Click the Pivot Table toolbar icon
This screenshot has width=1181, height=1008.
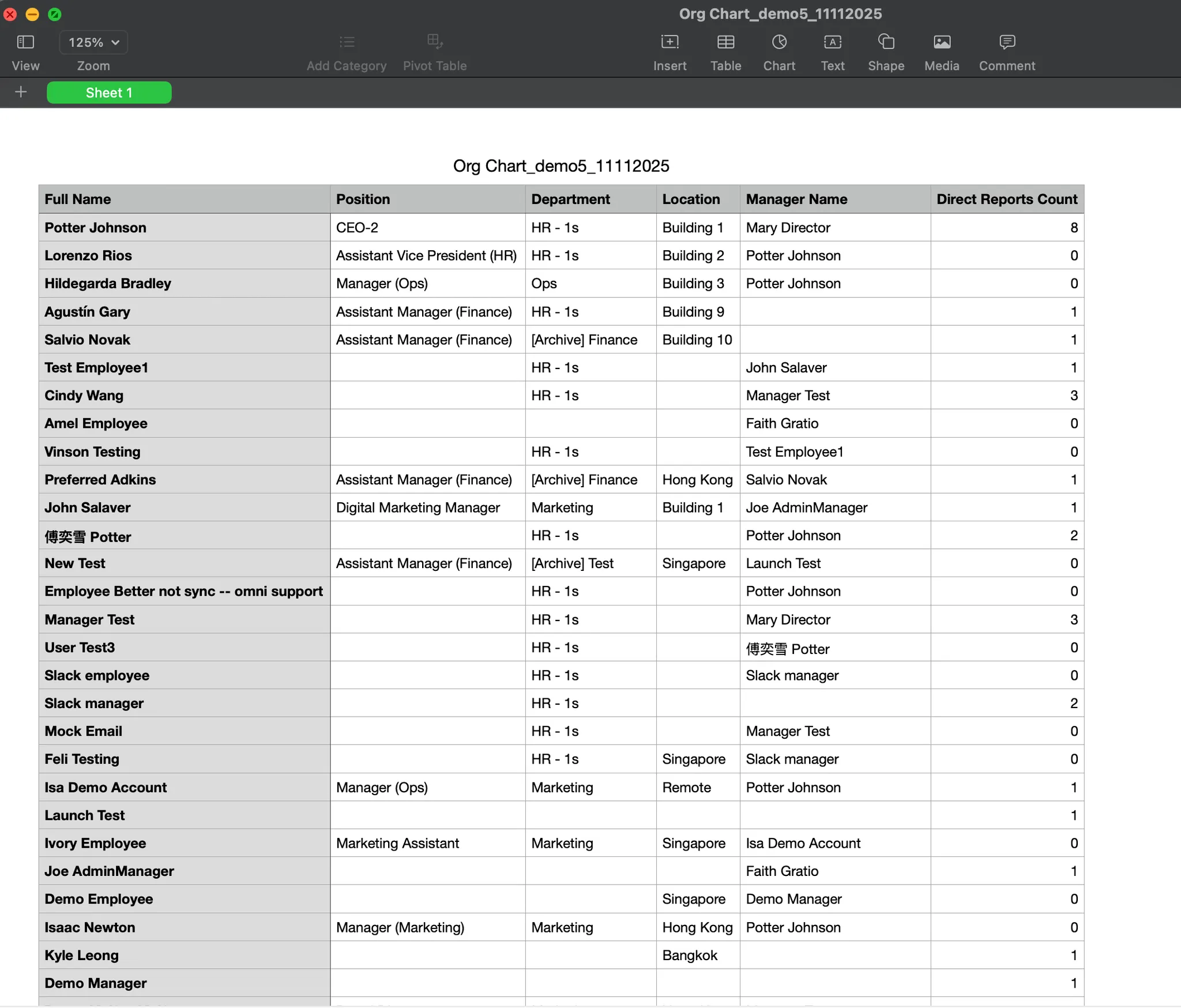tap(435, 42)
